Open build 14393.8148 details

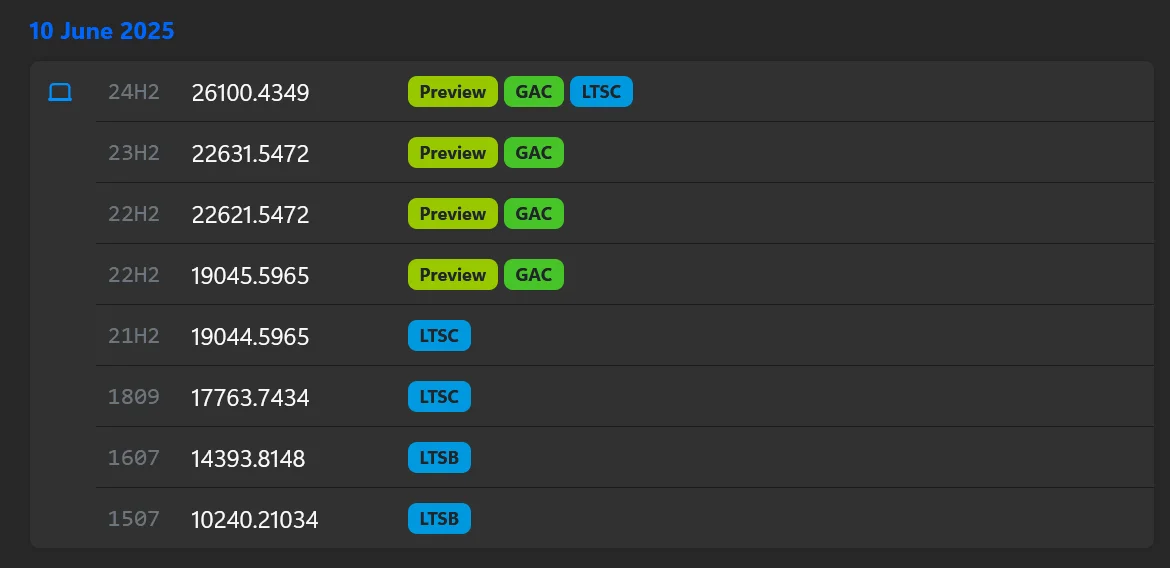[x=248, y=459]
